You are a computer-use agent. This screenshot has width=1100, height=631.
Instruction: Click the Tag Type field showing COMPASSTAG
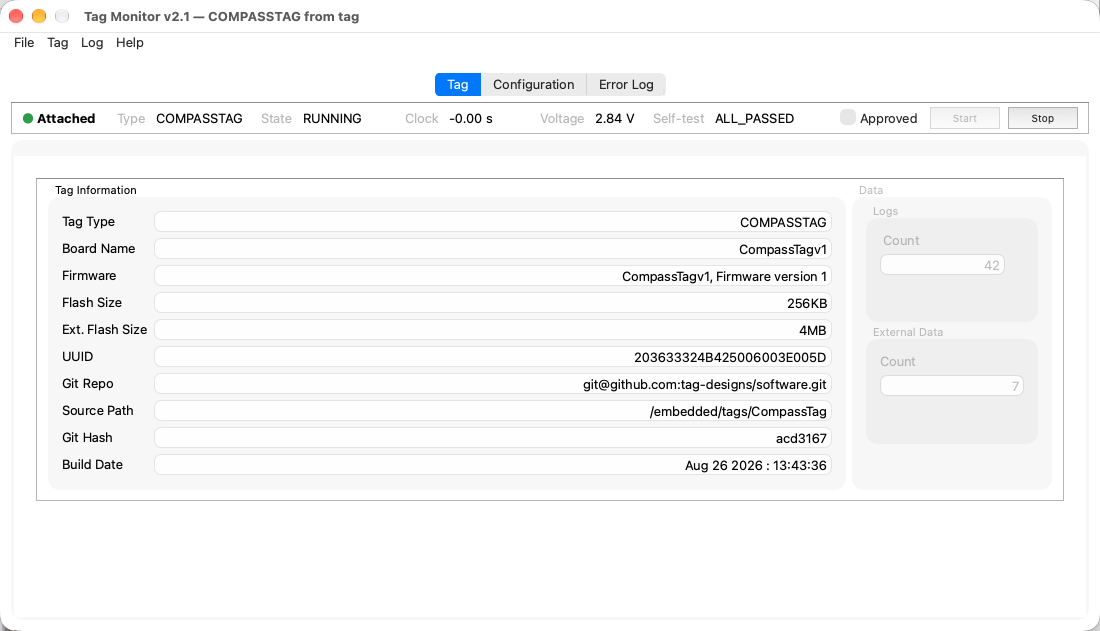click(492, 222)
